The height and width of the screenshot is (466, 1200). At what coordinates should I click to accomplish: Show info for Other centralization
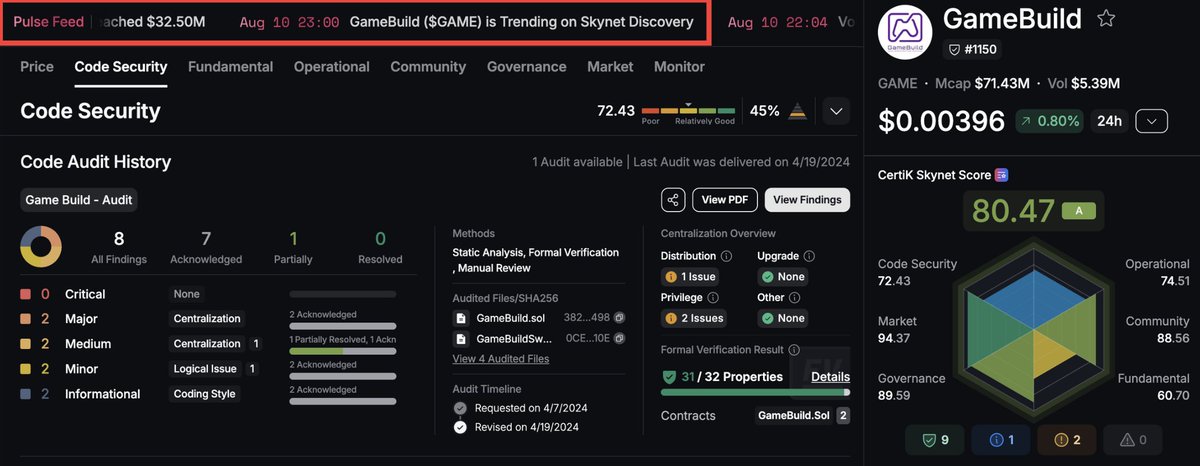(794, 297)
